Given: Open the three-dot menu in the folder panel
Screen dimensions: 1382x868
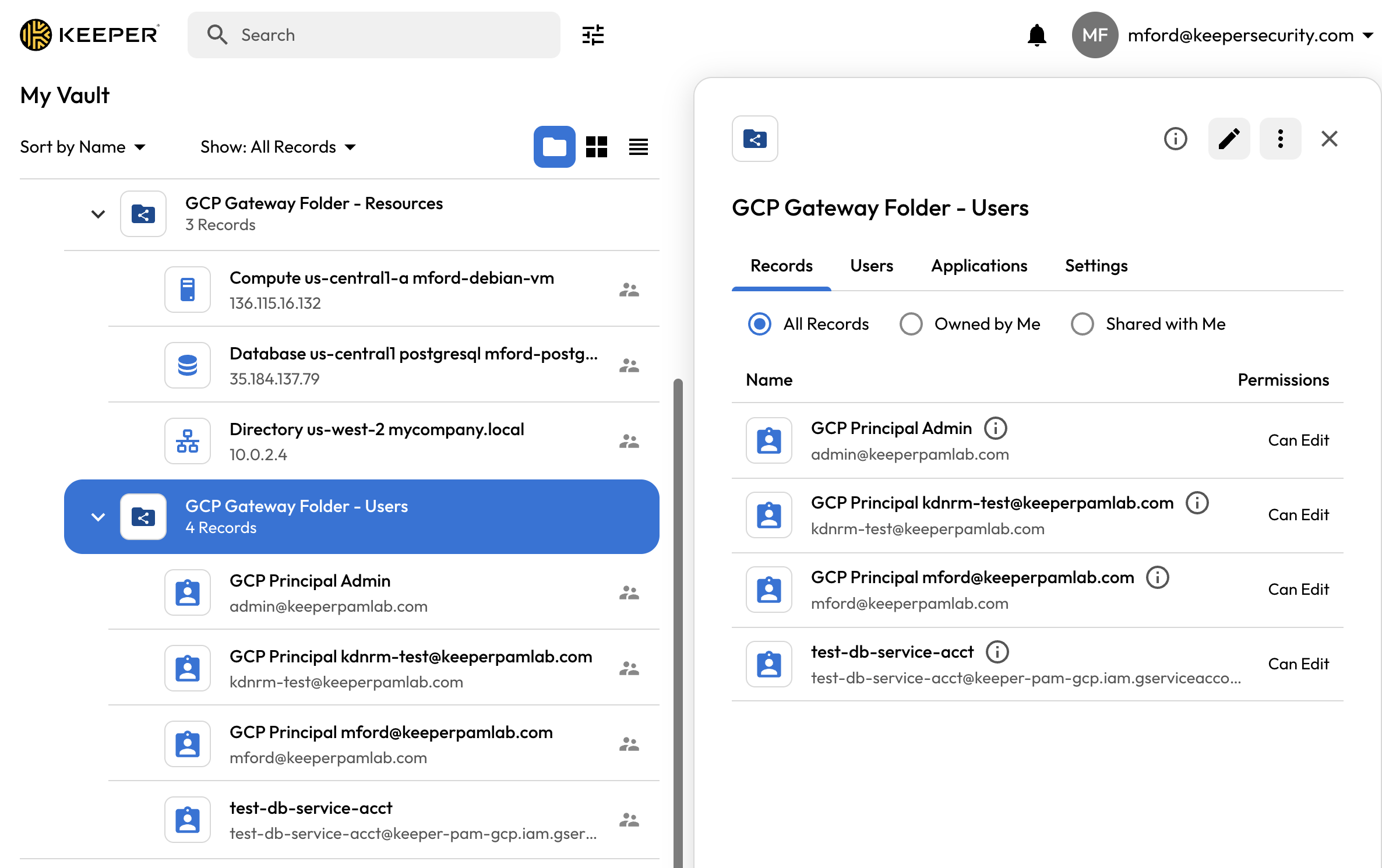Looking at the screenshot, I should point(1280,139).
